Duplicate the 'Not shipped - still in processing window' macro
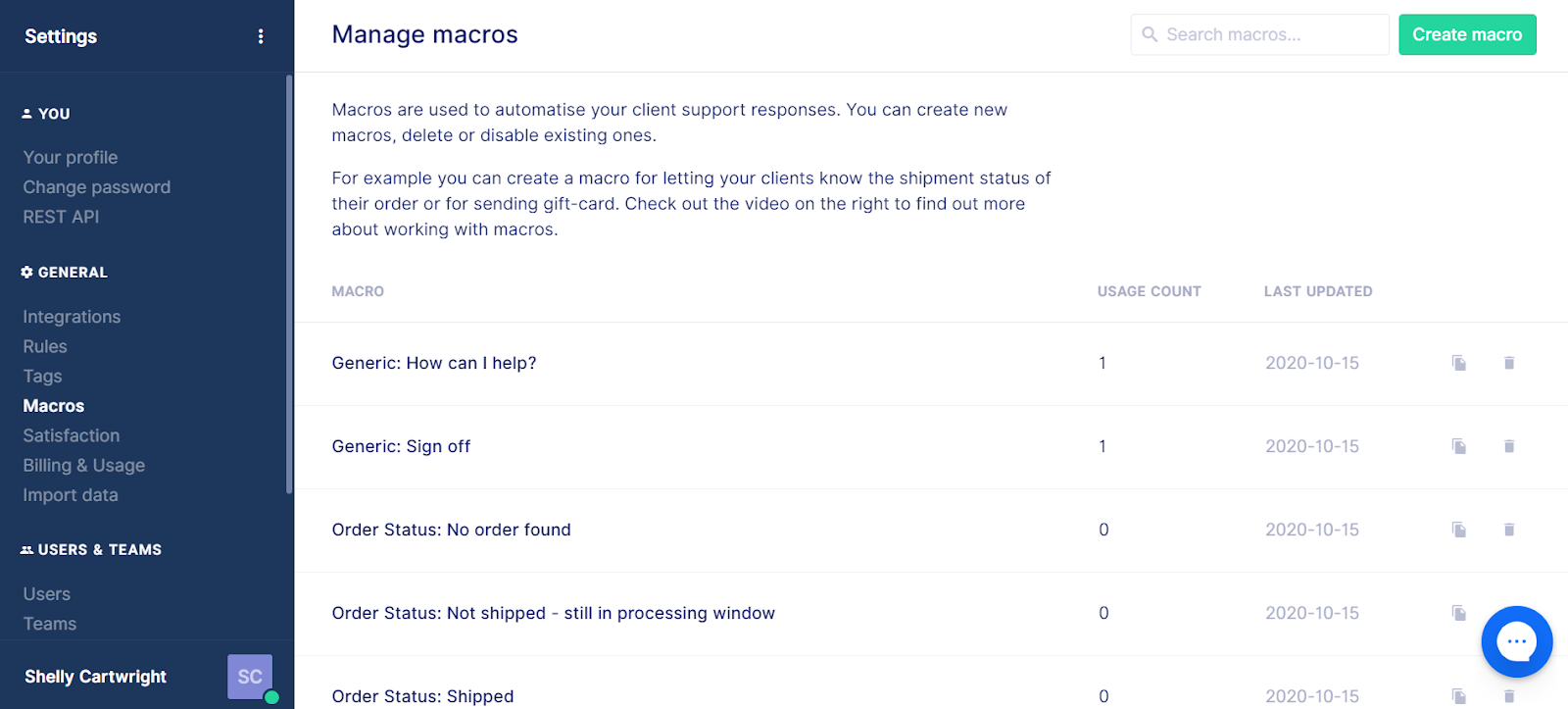The image size is (1568, 709). 1459,613
